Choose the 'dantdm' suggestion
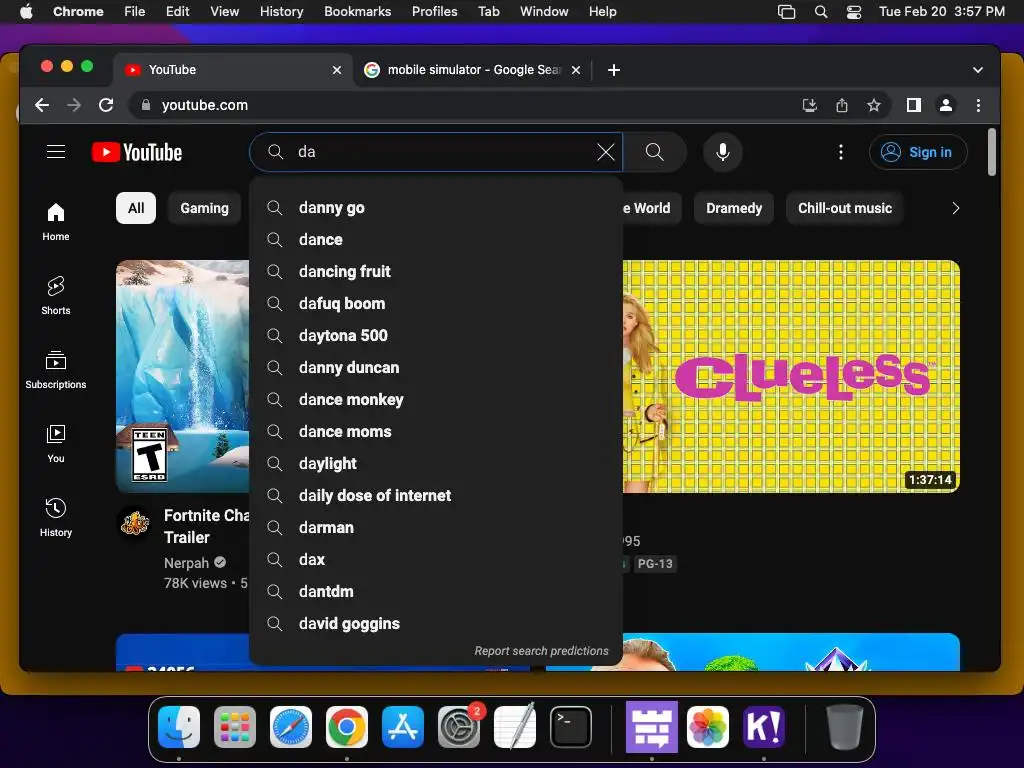Image resolution: width=1024 pixels, height=768 pixels. click(x=436, y=592)
